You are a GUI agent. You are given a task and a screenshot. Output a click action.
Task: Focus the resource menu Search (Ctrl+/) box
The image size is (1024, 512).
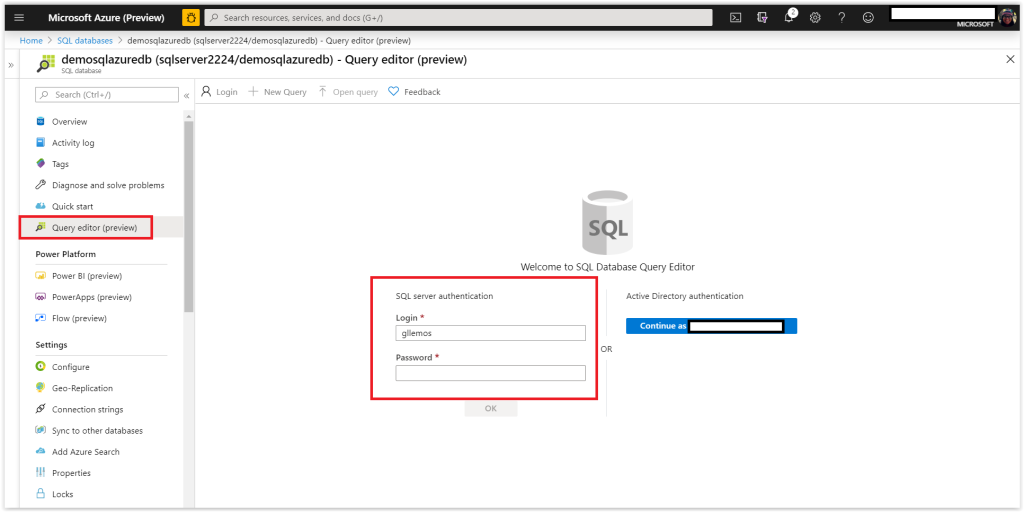pyautogui.click(x=106, y=95)
